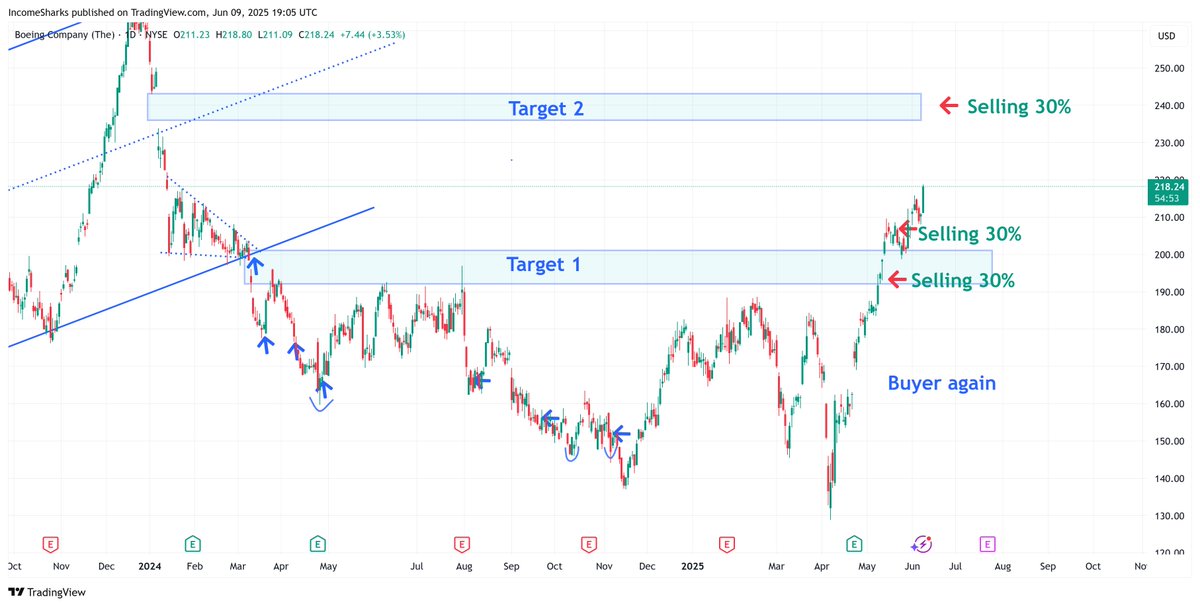1200x607 pixels.
Task: Open the purple upcoming earnings marker near Aug 2025
Action: click(x=987, y=544)
